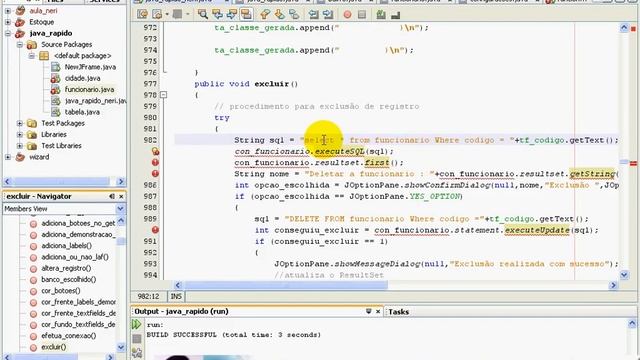Screen dimensions: 640x360
Task: Select excluir() in Navigator
Action: (x=53, y=347)
